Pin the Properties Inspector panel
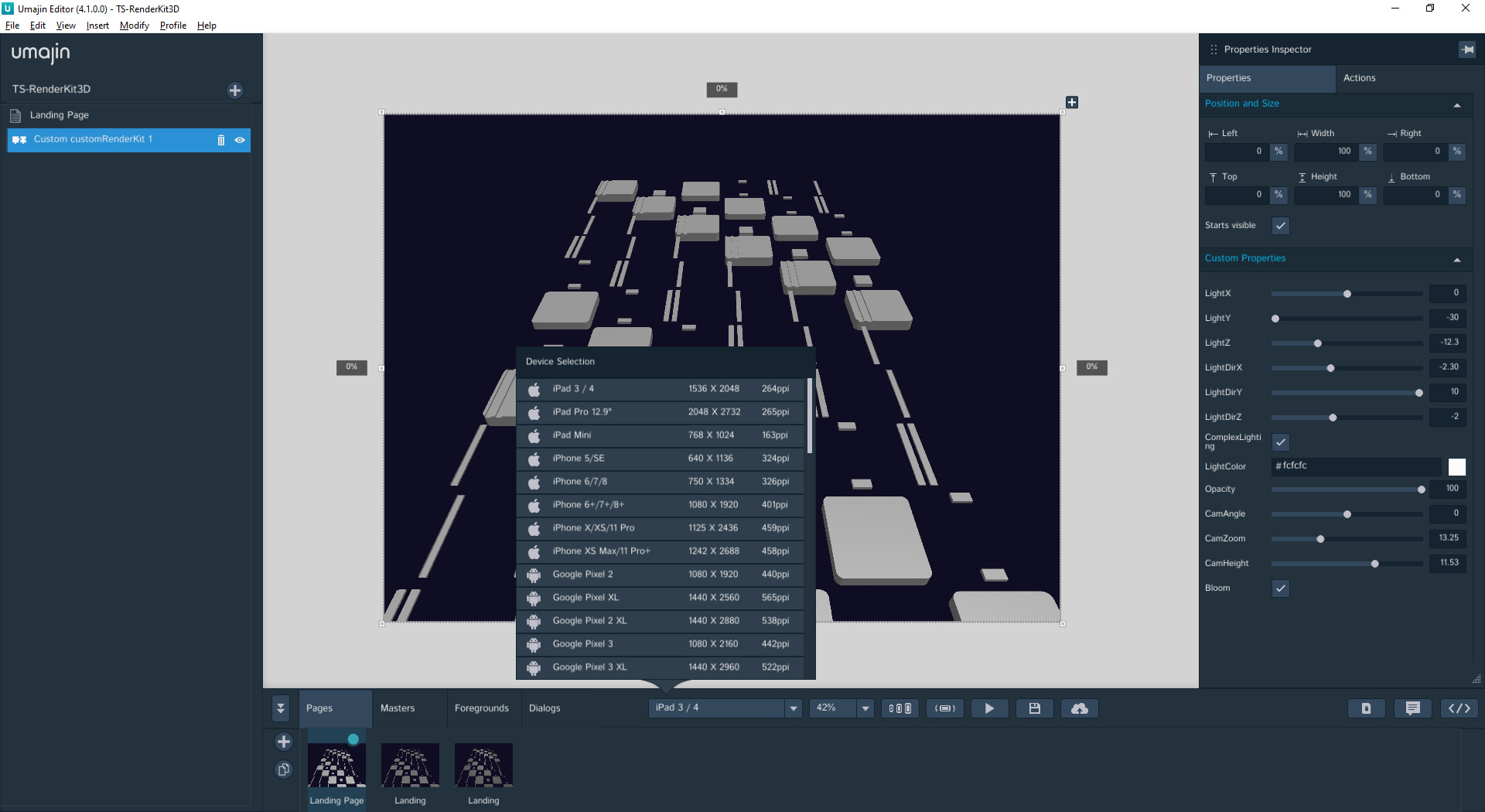 coord(1467,49)
